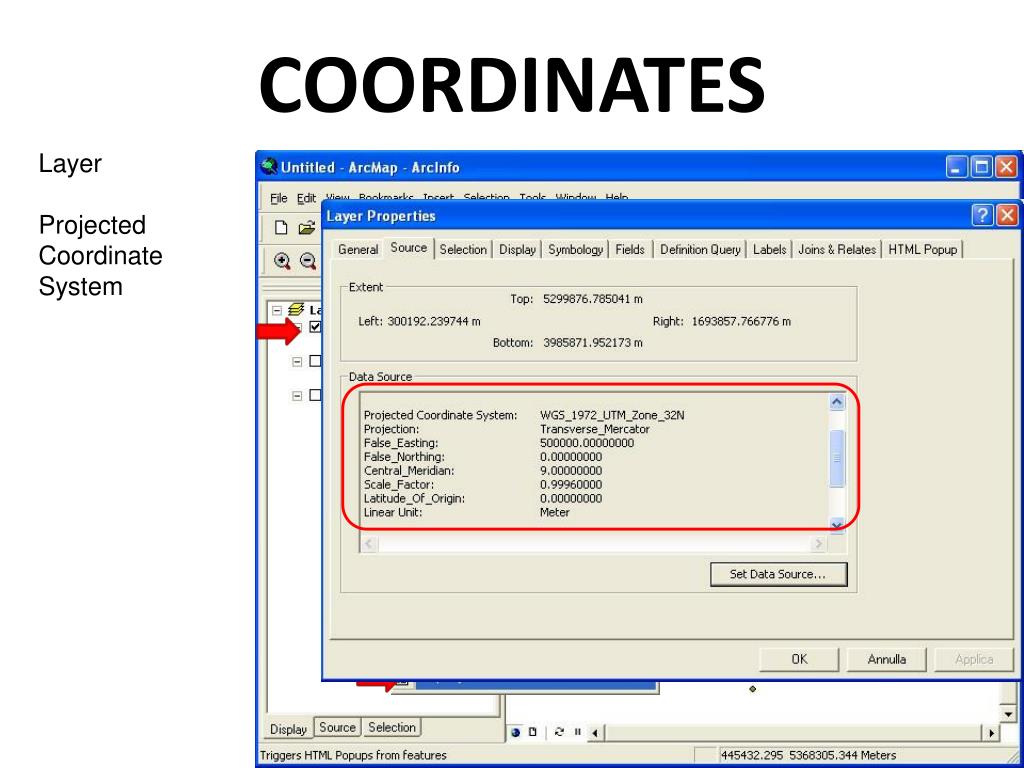Switch to the Display tab in Layer Properties
Screen dimensions: 1024x768
(x=517, y=249)
